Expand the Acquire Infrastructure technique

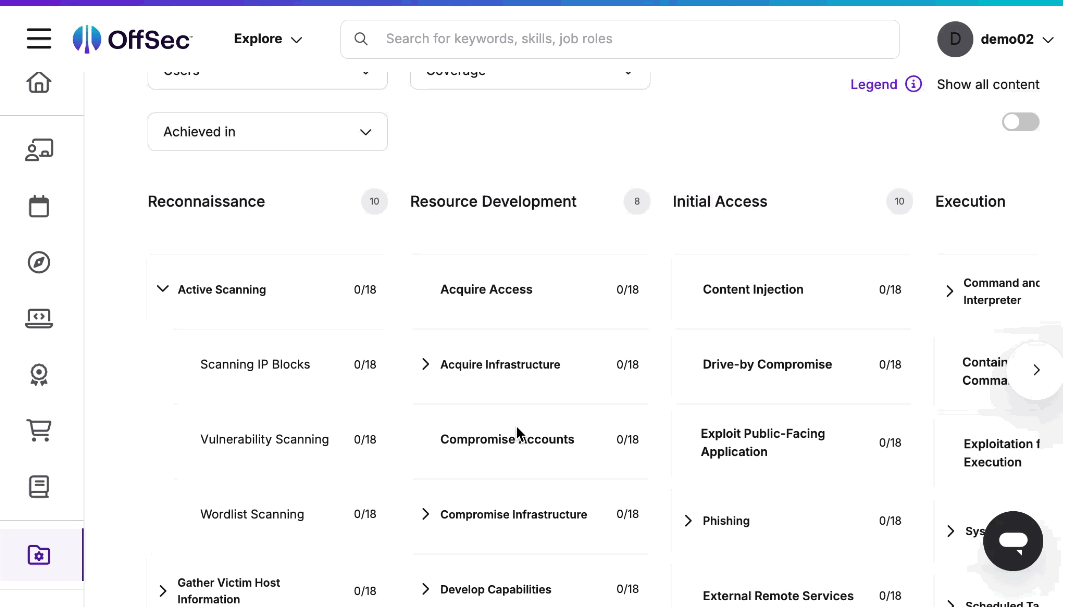(x=426, y=365)
